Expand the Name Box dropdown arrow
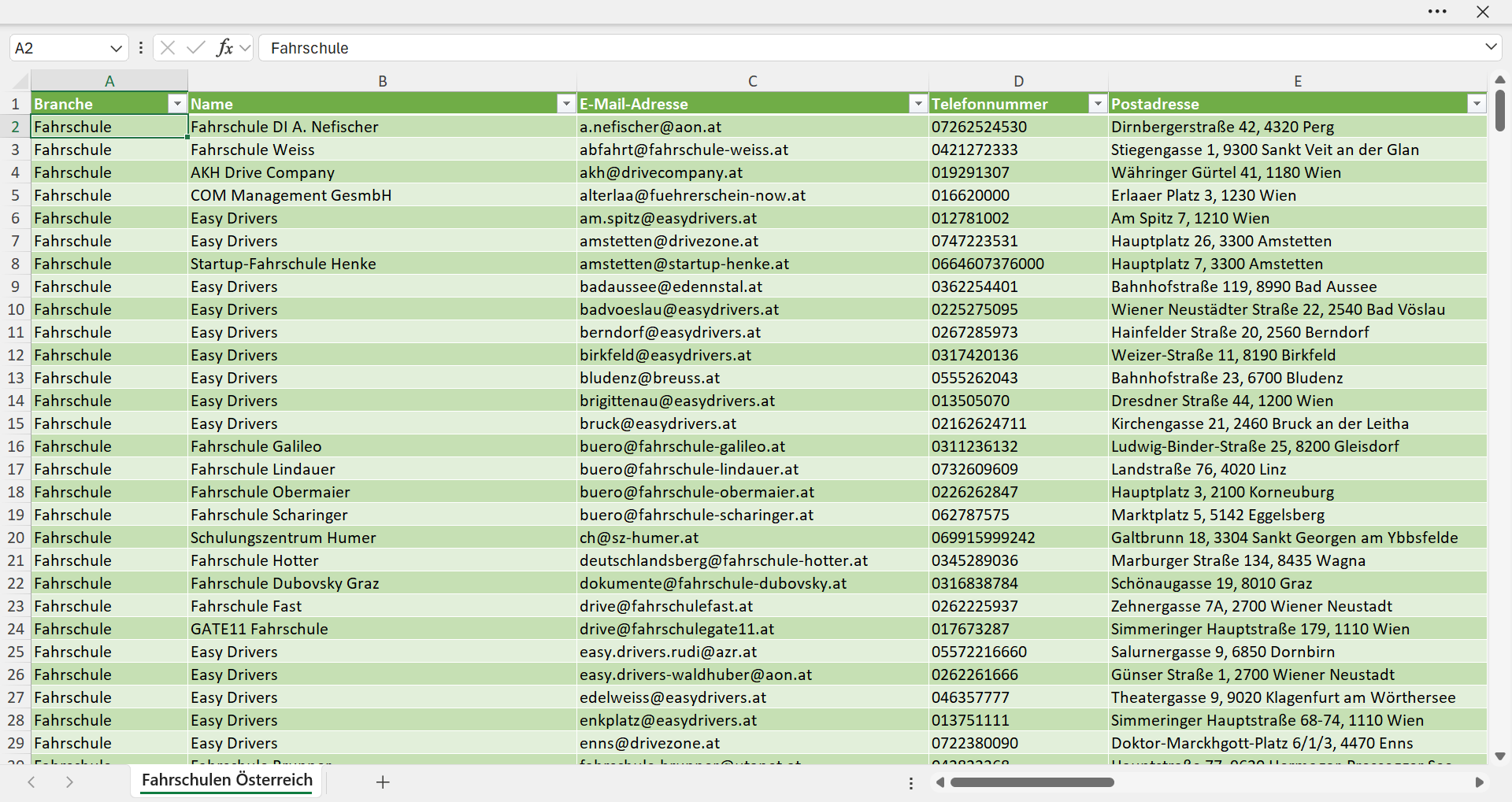 point(116,48)
